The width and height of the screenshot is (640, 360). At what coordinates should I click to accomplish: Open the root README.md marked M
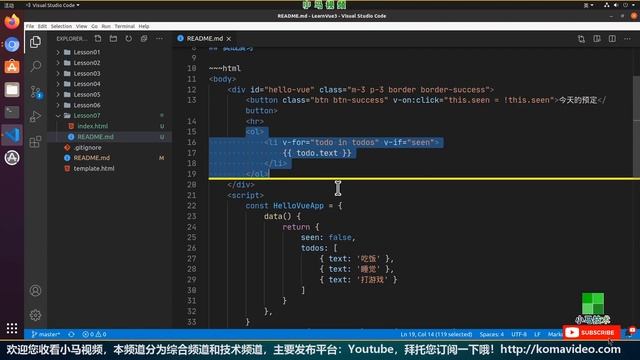pyautogui.click(x=91, y=158)
